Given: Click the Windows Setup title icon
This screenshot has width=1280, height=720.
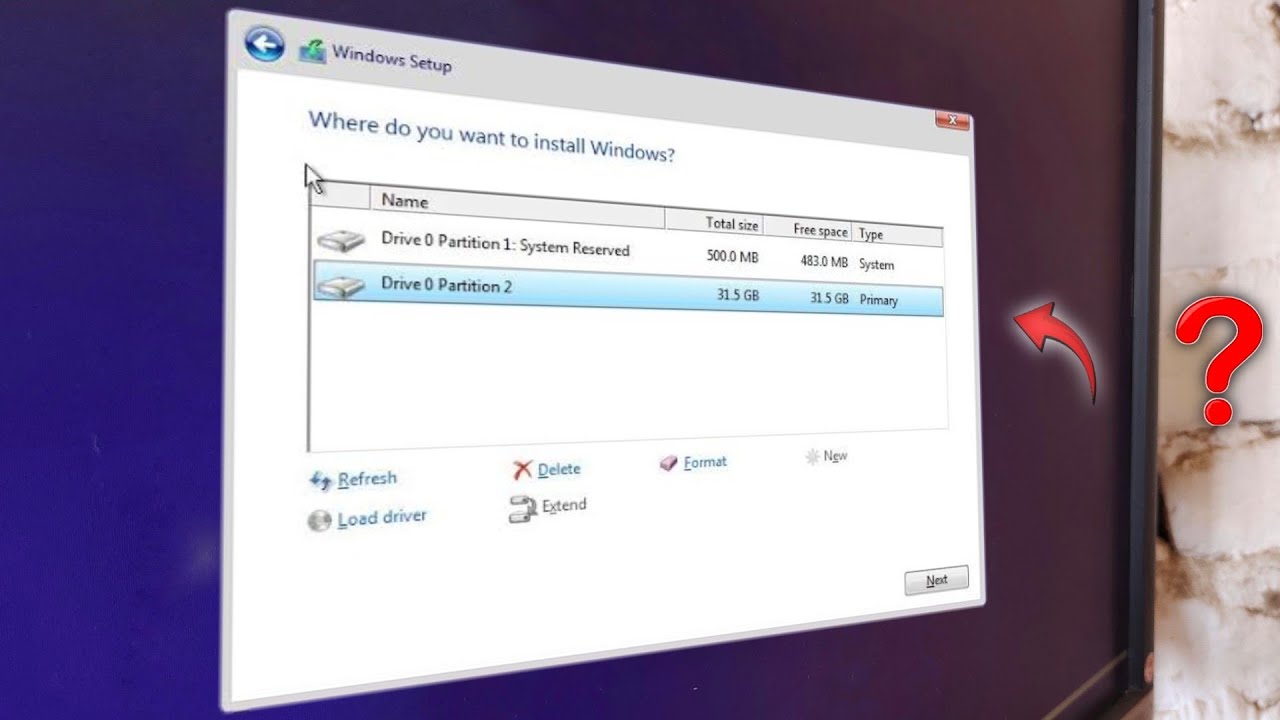Looking at the screenshot, I should click(312, 51).
